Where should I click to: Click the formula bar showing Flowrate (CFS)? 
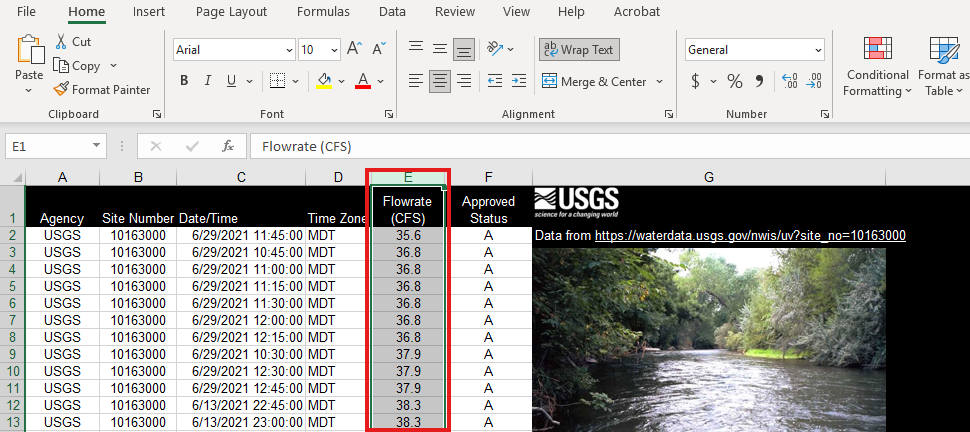[609, 147]
